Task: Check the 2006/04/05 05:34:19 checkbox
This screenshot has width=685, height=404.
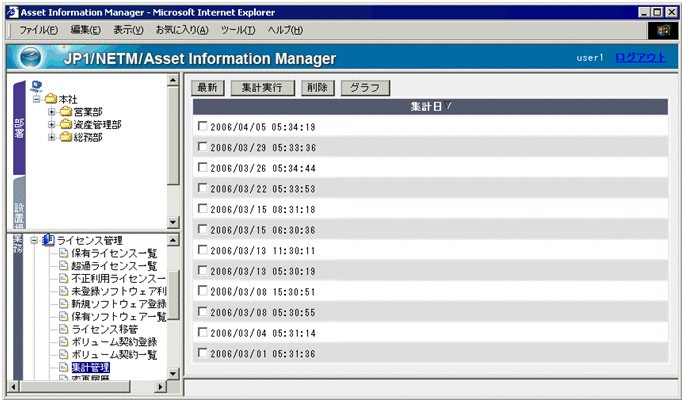Action: (x=202, y=126)
